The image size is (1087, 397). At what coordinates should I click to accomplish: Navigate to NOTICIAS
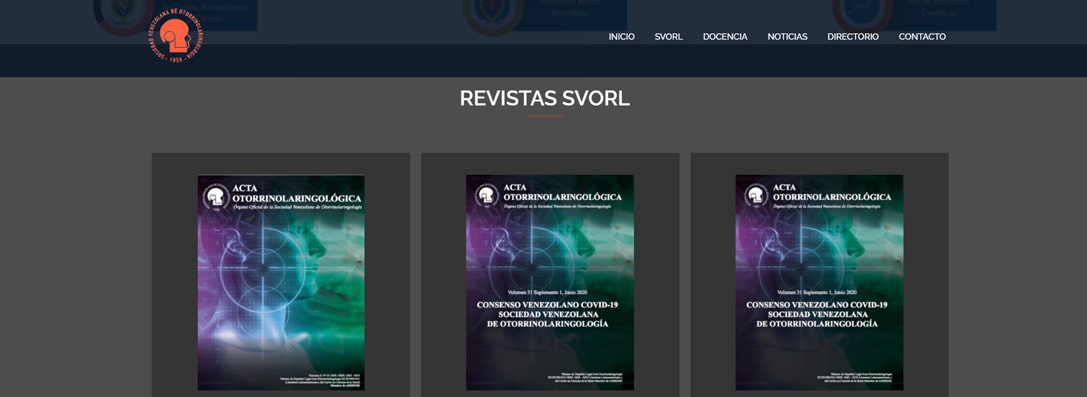pos(787,37)
